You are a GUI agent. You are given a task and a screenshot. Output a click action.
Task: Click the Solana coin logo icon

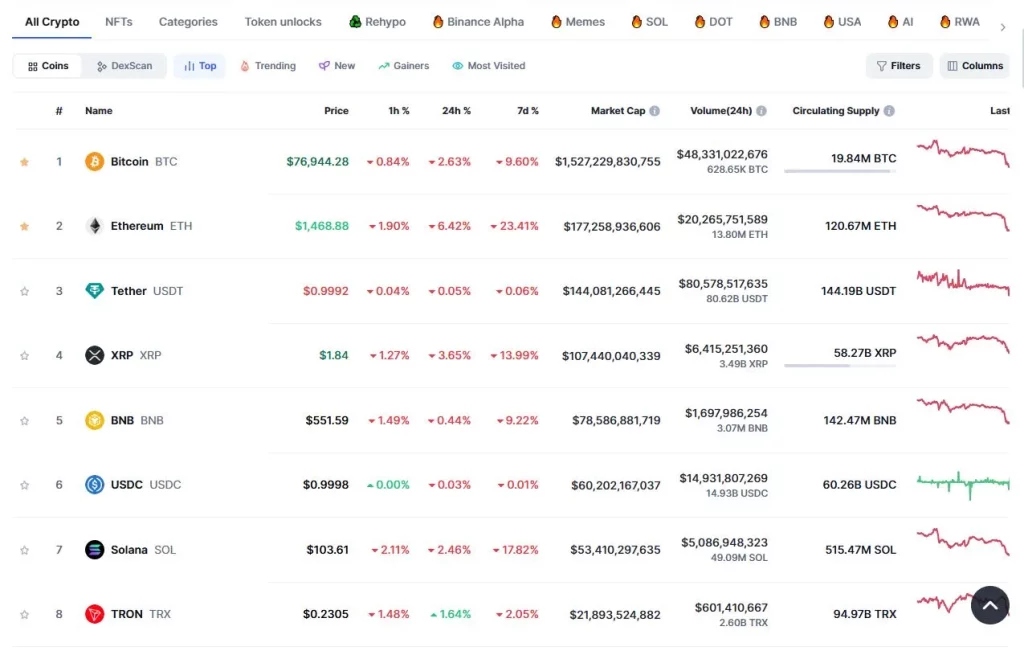pyautogui.click(x=94, y=550)
